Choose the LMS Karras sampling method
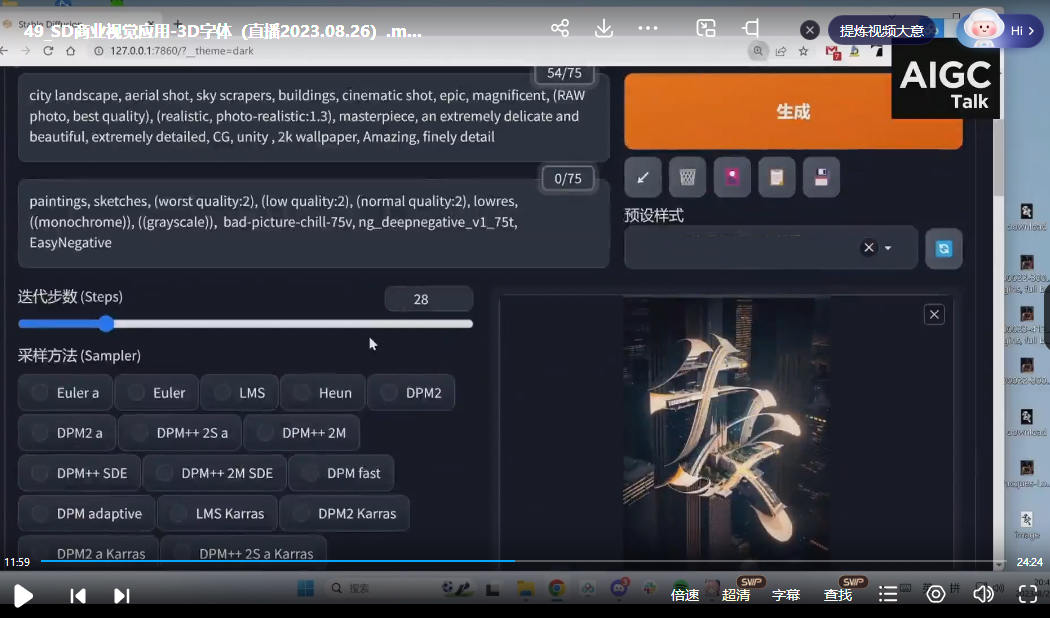Screen dimensions: 1050x618 point(216,512)
